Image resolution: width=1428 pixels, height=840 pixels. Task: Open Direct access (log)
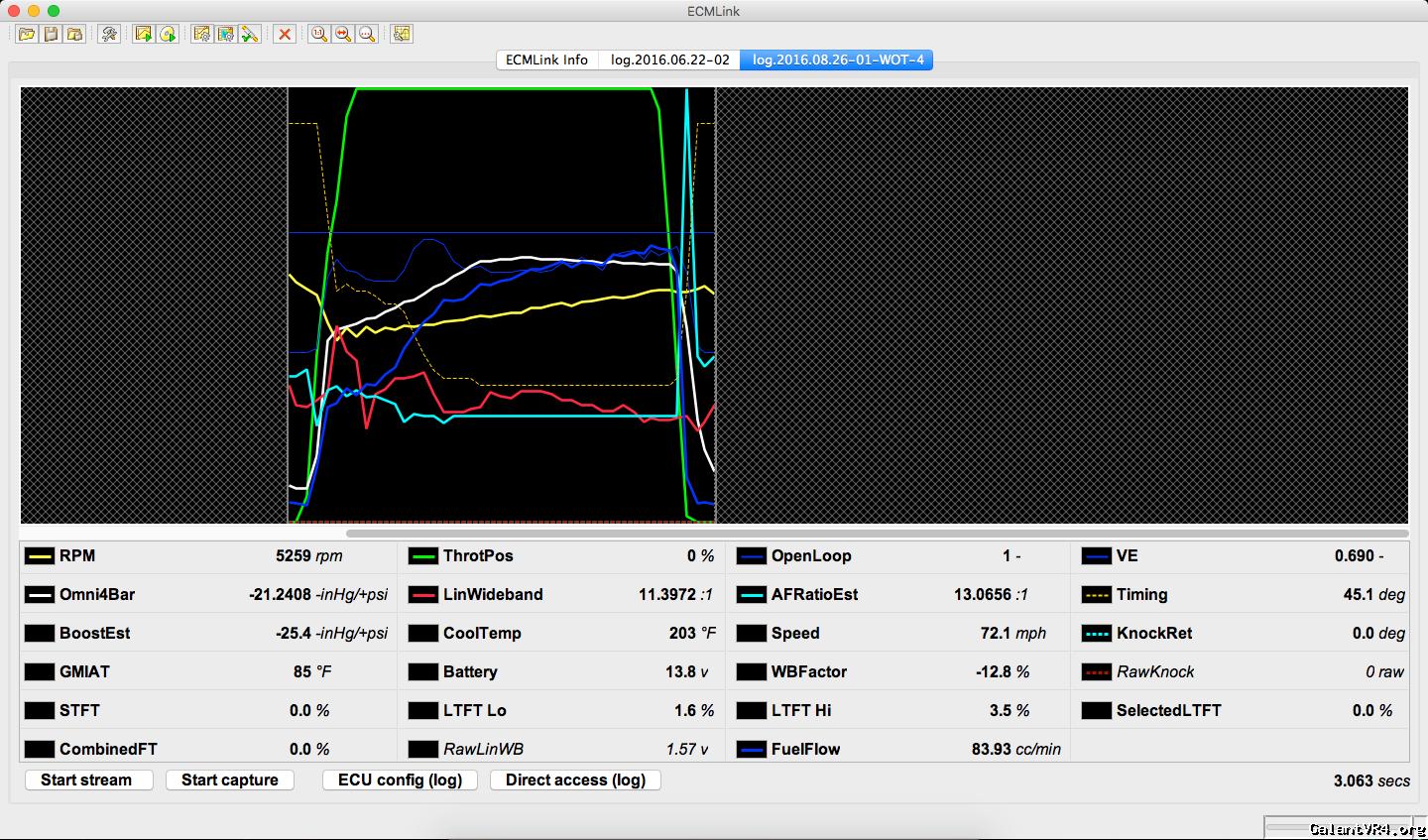pyautogui.click(x=575, y=780)
